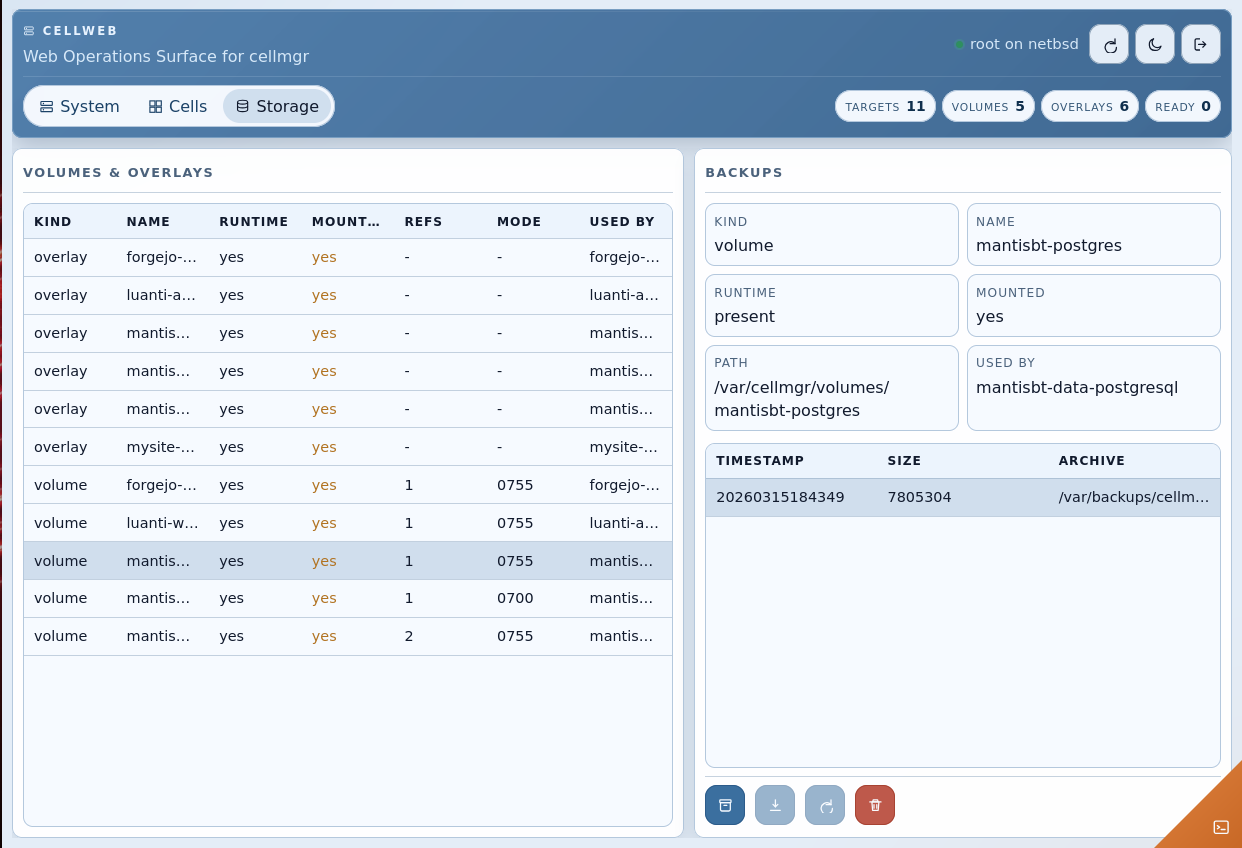Image resolution: width=1242 pixels, height=848 pixels.
Task: Toggle dark mode with the moon icon
Action: (1155, 44)
